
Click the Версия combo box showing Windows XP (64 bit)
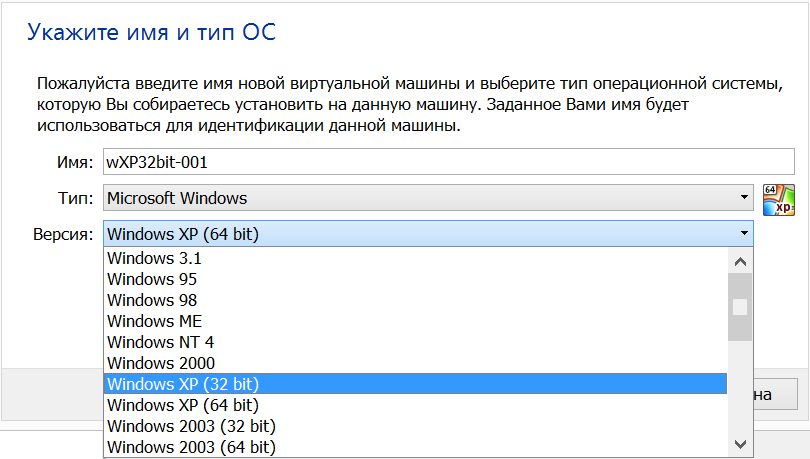pos(428,233)
